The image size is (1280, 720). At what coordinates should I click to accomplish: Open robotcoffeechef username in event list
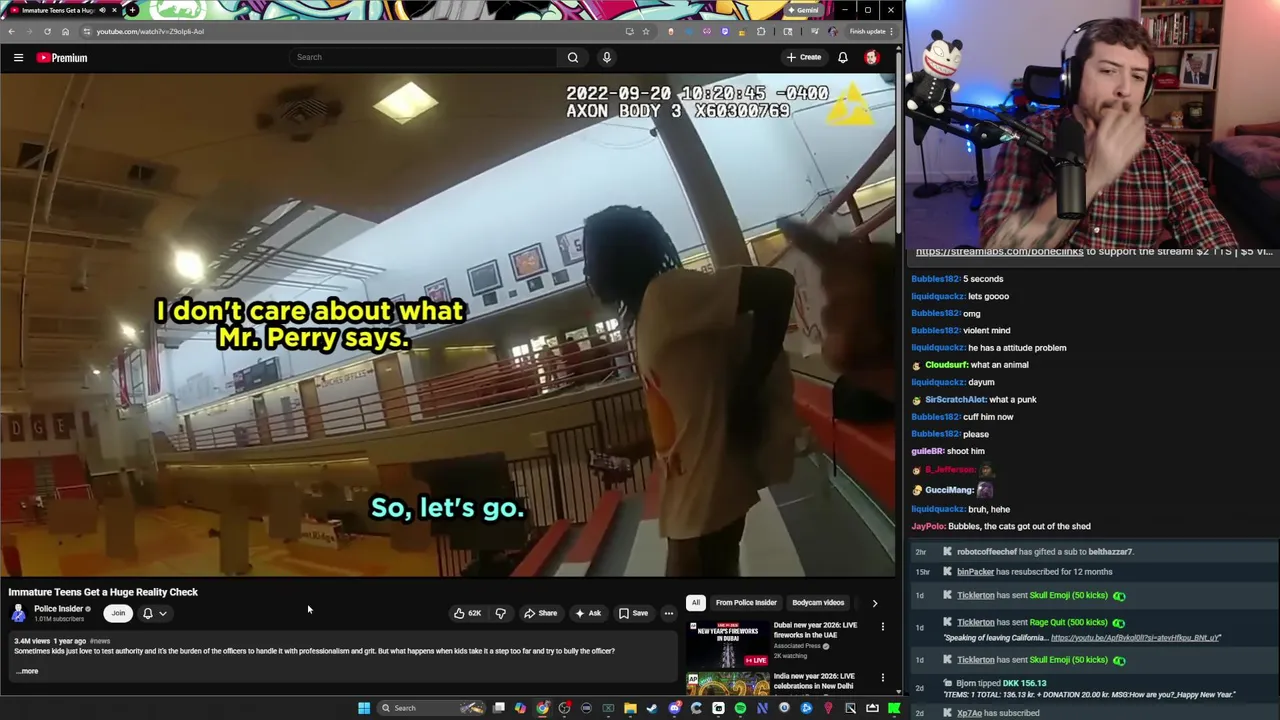987,552
